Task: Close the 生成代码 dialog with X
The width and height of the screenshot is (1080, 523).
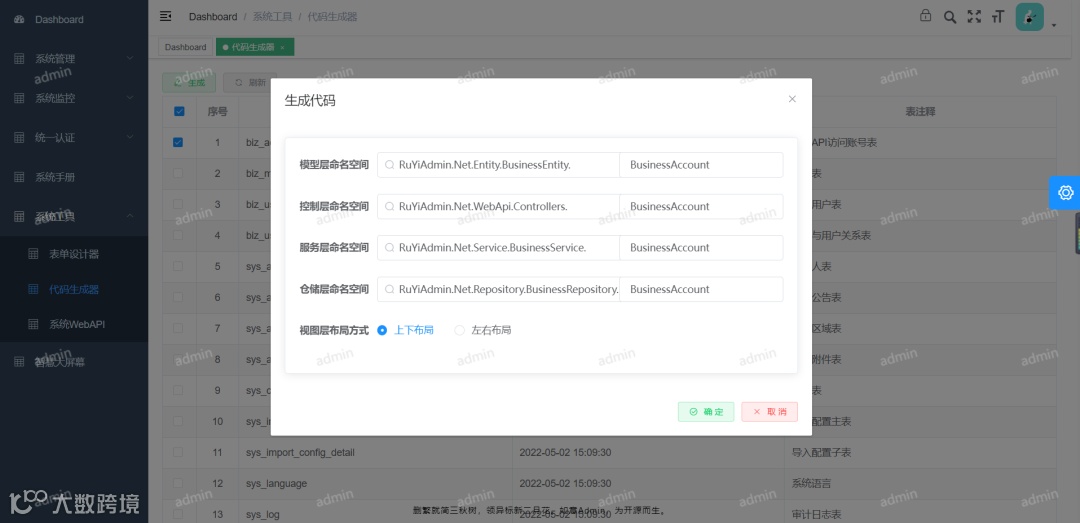Action: (x=792, y=99)
